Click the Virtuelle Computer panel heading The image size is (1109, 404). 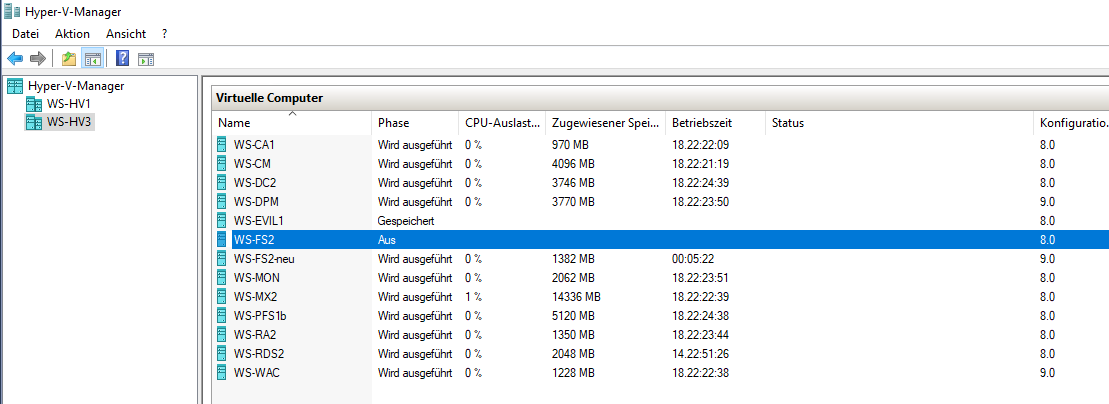269,98
